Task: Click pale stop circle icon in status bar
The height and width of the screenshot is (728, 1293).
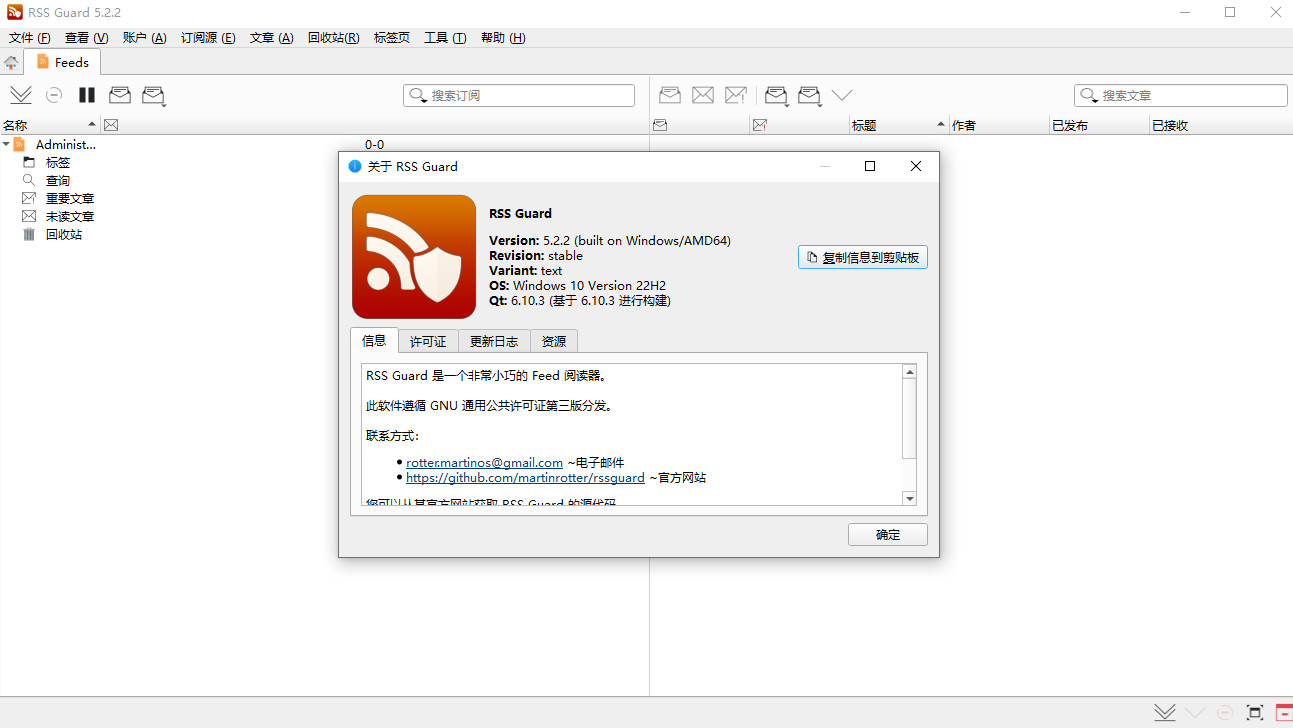Action: [1225, 713]
